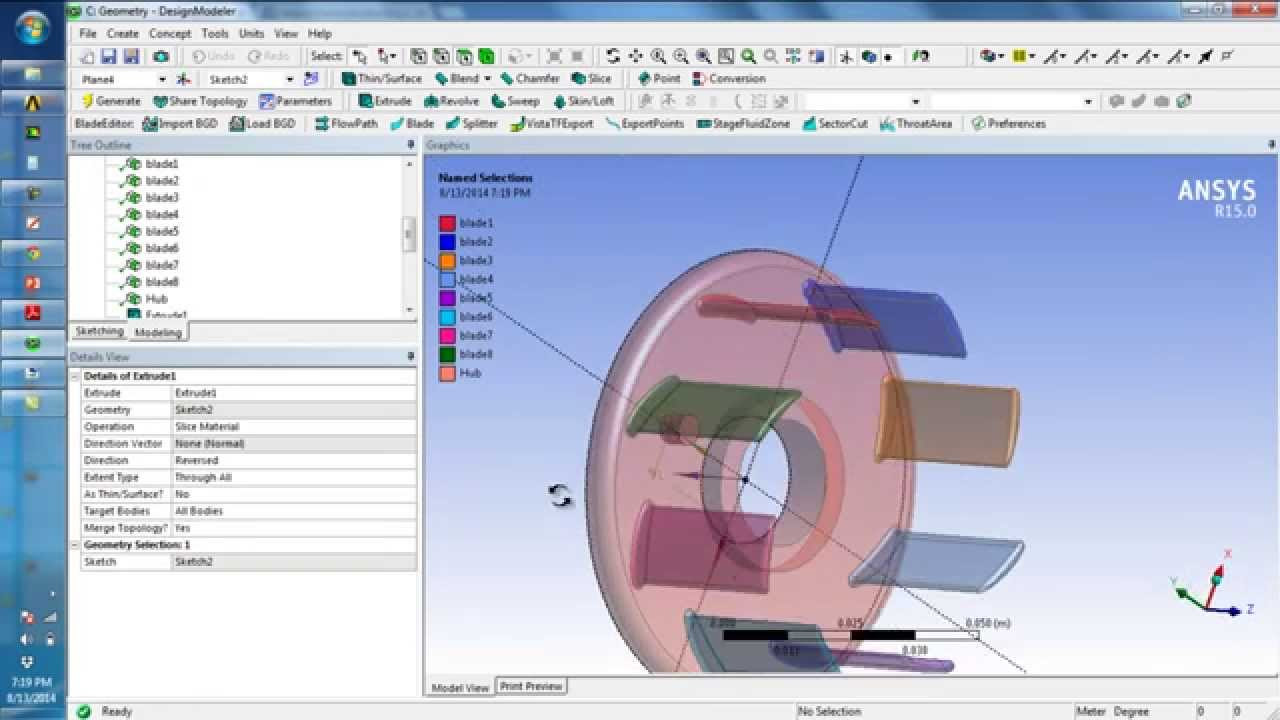
Task: Click the Parameters button
Action: pyautogui.click(x=295, y=101)
